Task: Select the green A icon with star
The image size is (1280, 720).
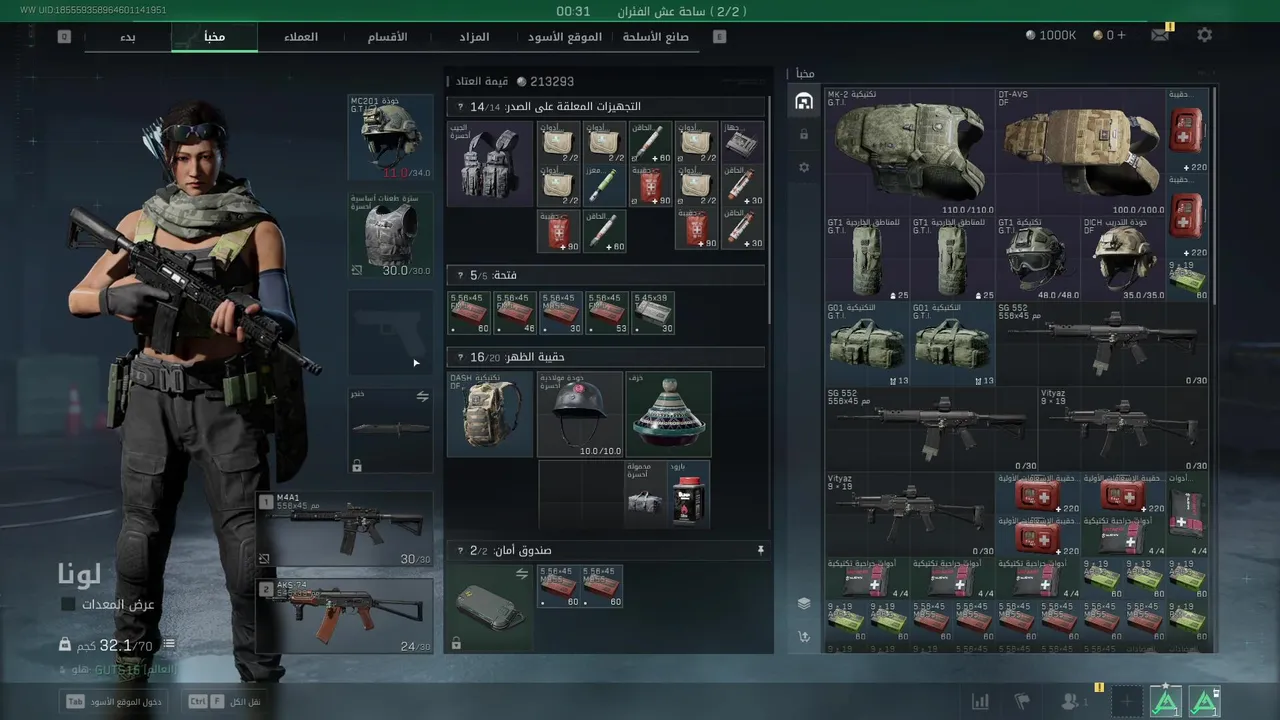Action: click(1165, 702)
